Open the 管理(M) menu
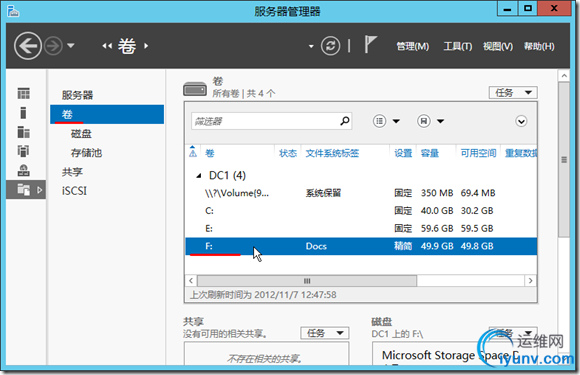Image resolution: width=580 pixels, height=375 pixels. pos(412,46)
